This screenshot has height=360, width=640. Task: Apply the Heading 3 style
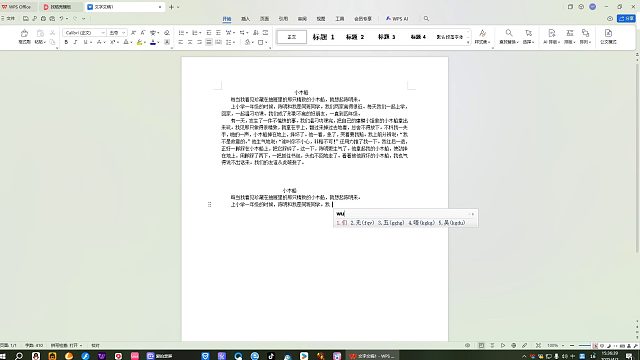coord(387,37)
